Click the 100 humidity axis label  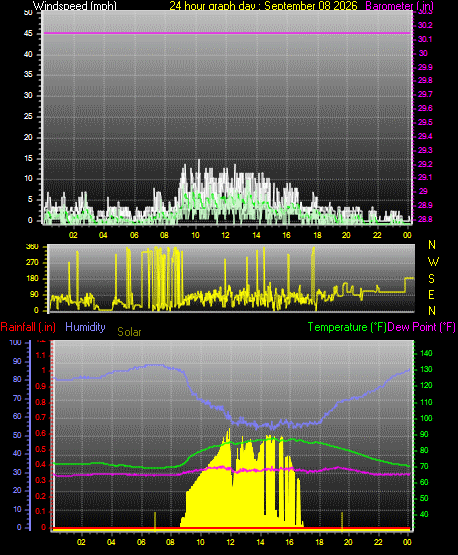point(16,342)
